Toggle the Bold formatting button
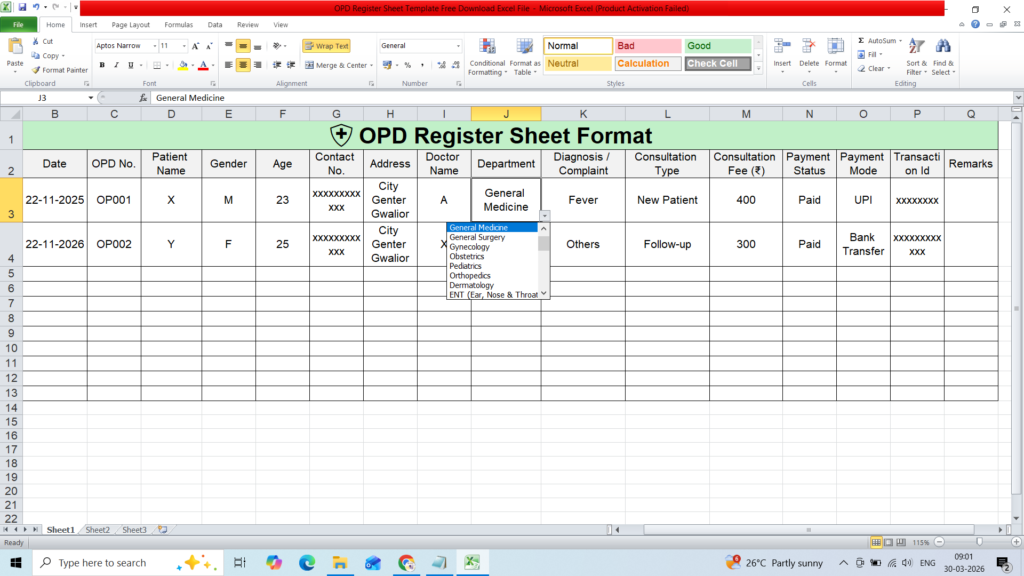 (x=102, y=65)
